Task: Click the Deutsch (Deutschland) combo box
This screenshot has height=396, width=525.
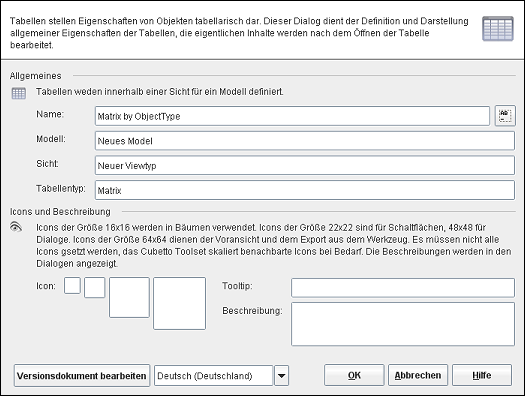Action: click(221, 376)
